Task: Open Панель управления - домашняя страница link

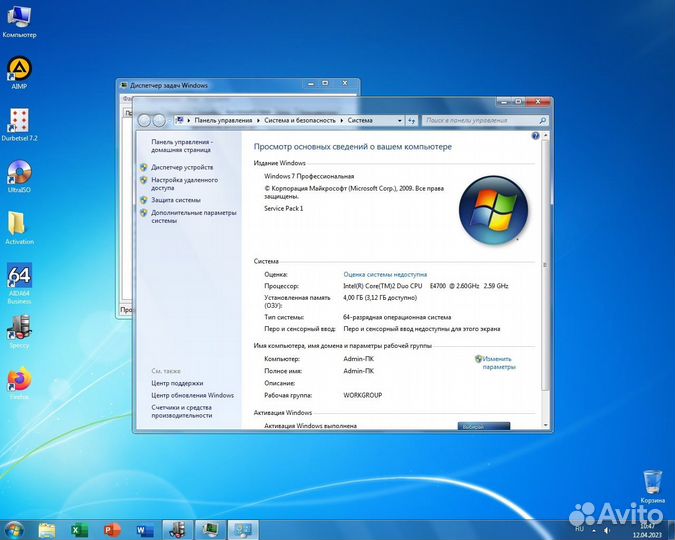Action: (x=182, y=146)
